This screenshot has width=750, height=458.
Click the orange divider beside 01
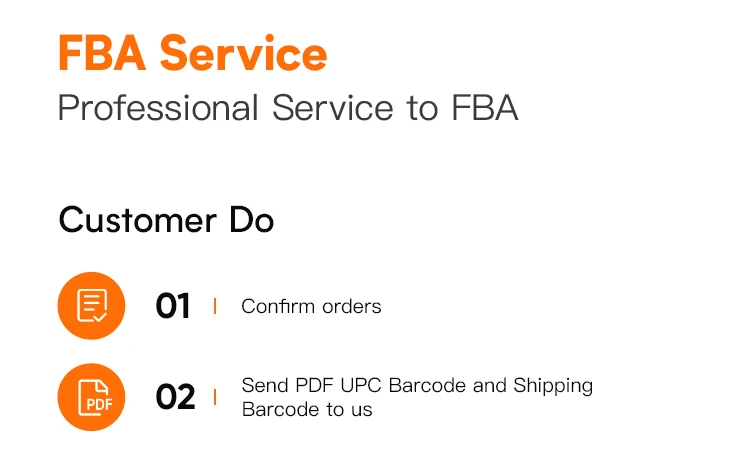pos(215,306)
